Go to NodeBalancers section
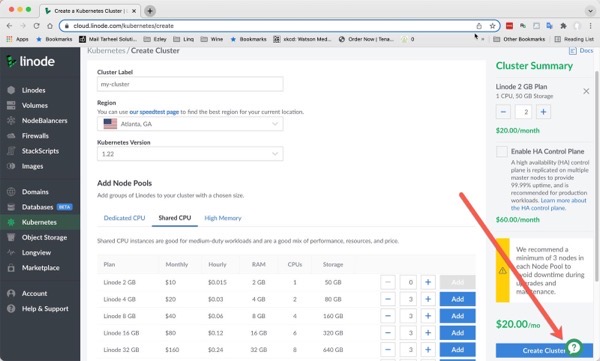This screenshot has width=600, height=361. (44, 121)
